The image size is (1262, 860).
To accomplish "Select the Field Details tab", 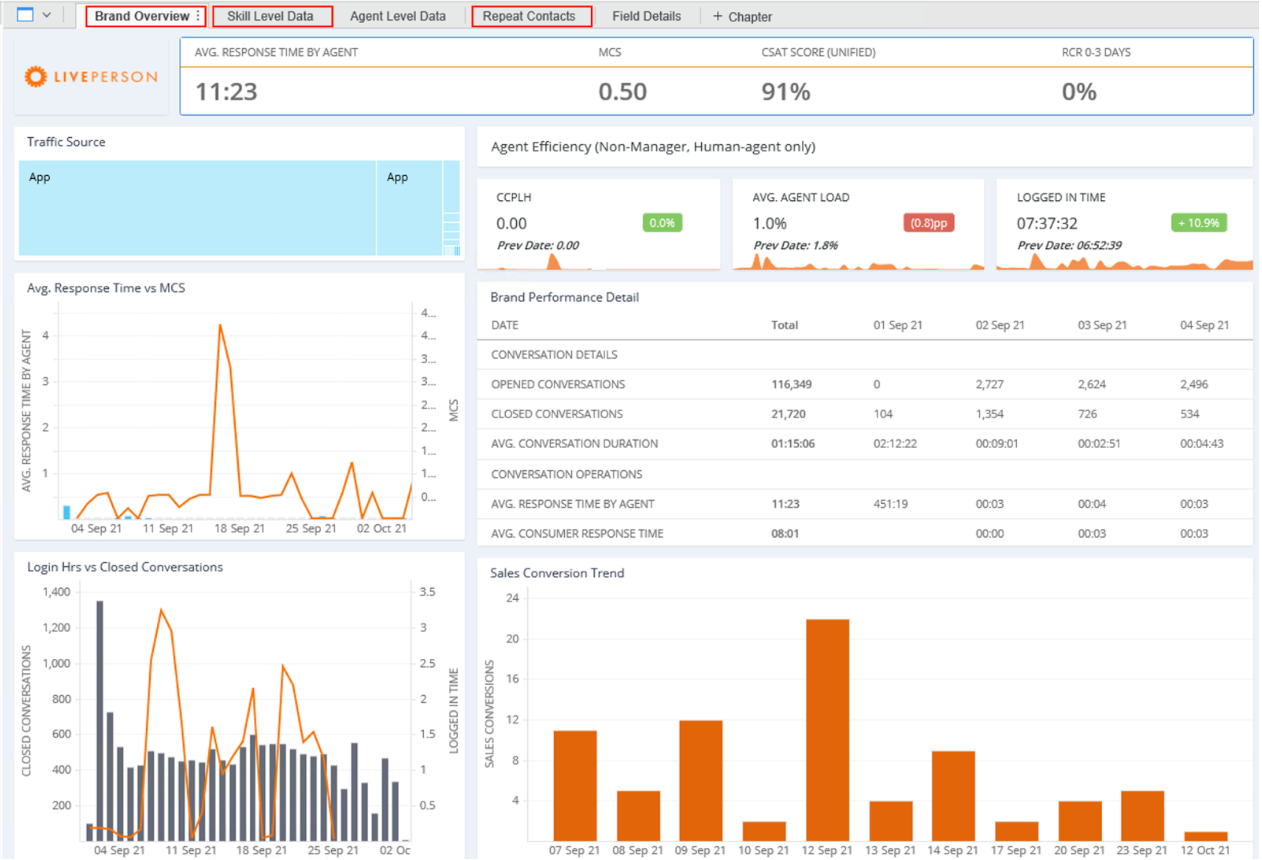I will coord(646,16).
